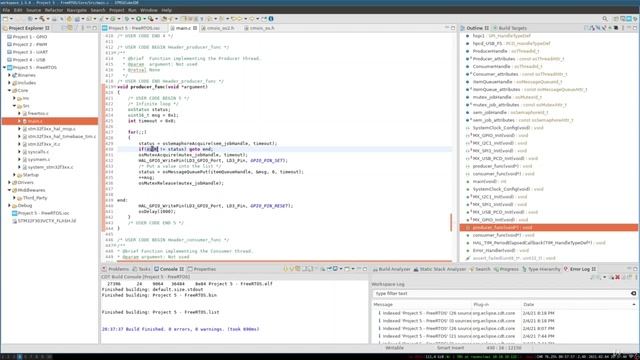Minimize the Project Explorer view
This screenshot has width=640, height=360.
tap(88, 28)
